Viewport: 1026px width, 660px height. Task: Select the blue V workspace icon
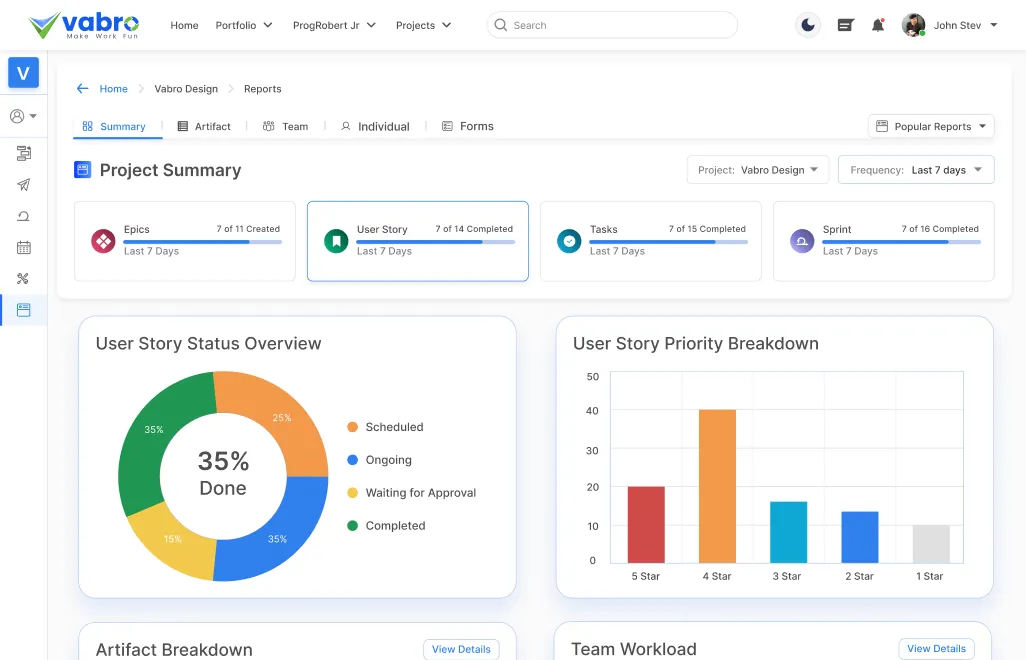click(23, 73)
